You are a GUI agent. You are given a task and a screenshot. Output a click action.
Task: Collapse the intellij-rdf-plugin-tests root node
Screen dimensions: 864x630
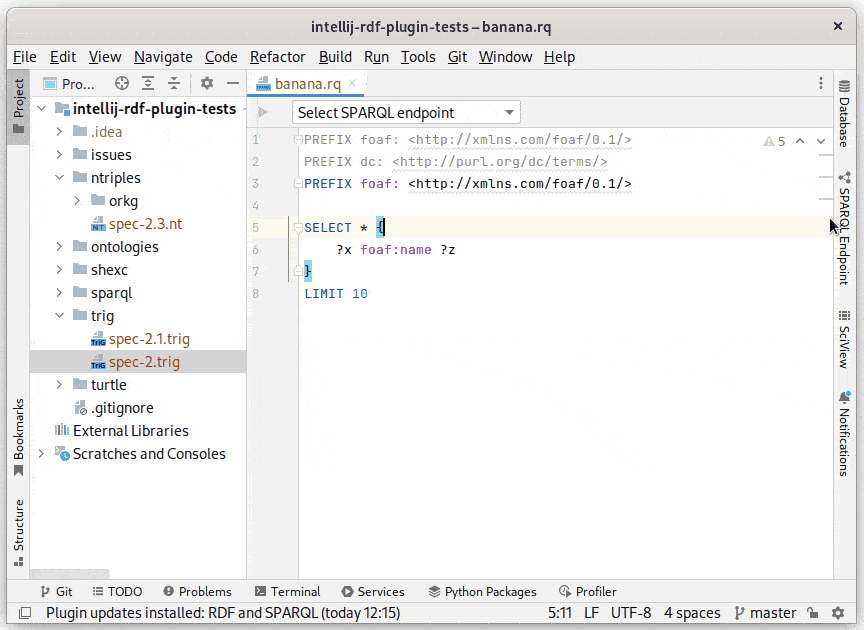pos(42,109)
